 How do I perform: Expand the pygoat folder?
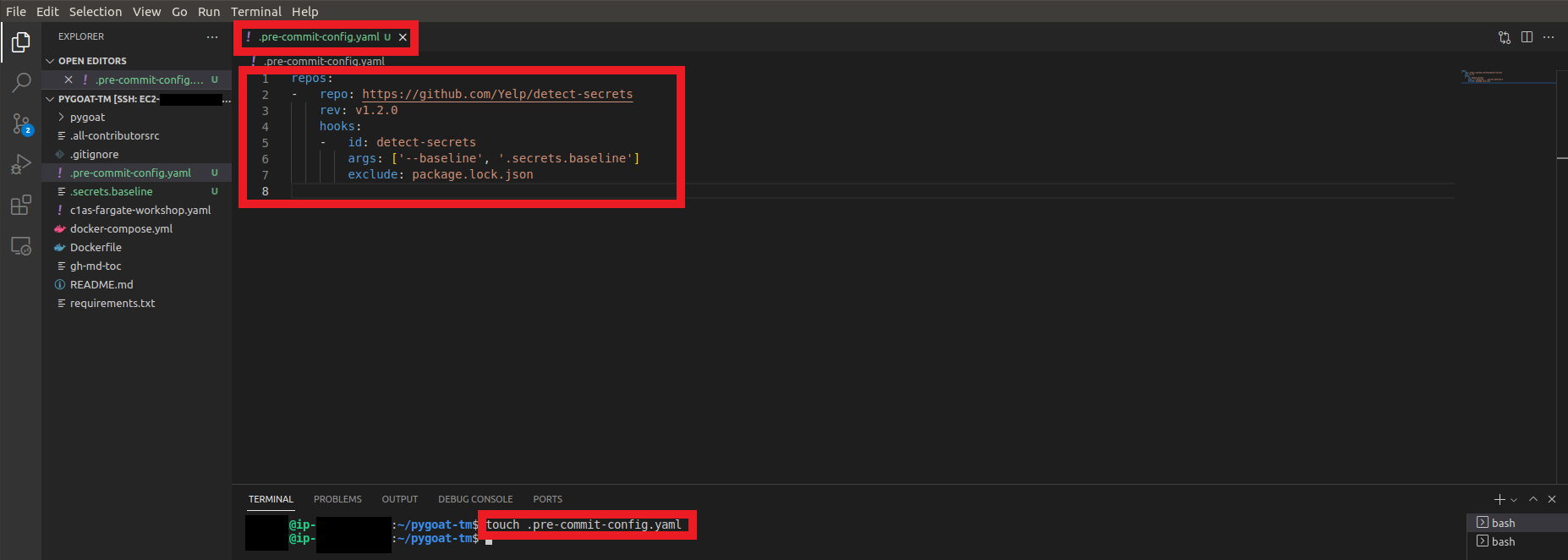click(136, 117)
